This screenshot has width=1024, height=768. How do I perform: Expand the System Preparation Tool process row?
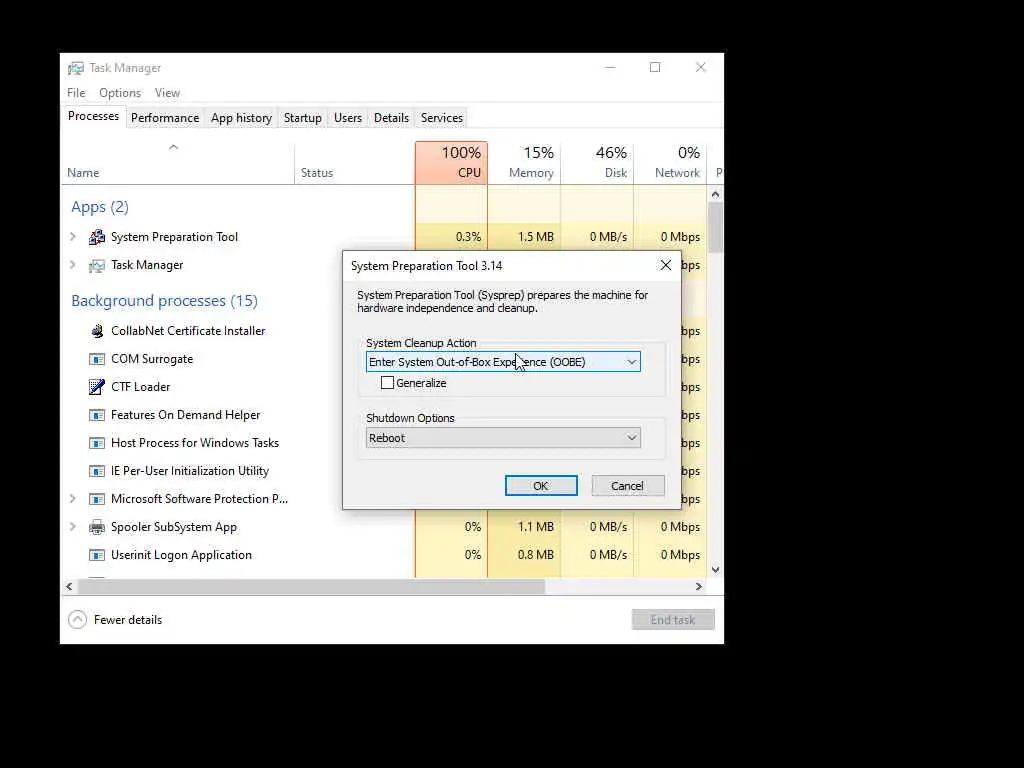pos(72,237)
